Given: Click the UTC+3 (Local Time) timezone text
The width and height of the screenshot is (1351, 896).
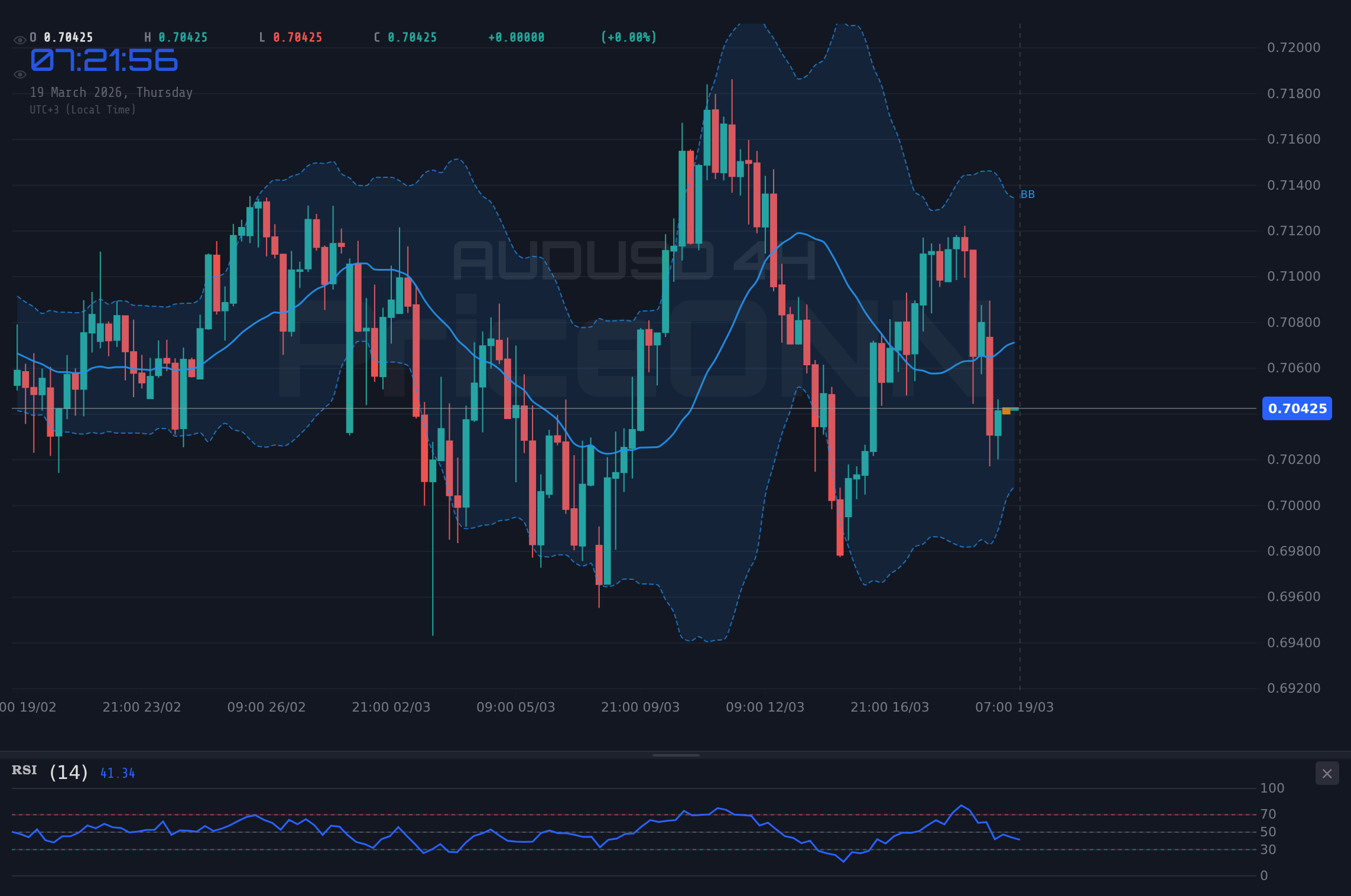Looking at the screenshot, I should pos(83,109).
